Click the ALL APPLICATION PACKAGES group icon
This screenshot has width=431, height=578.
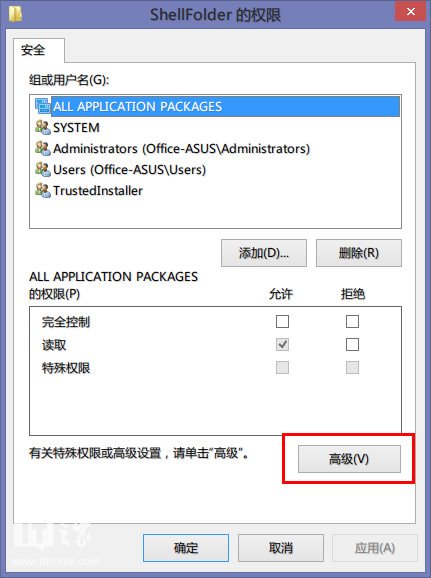pos(43,106)
